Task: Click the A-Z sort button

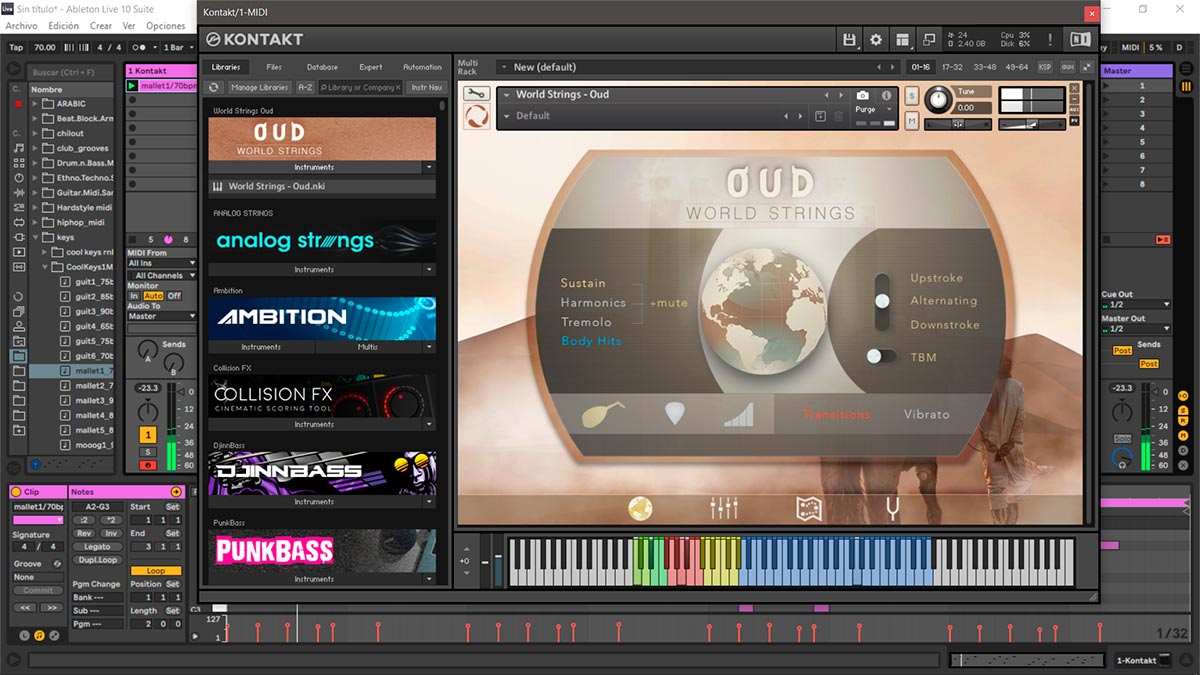Action: tap(305, 87)
